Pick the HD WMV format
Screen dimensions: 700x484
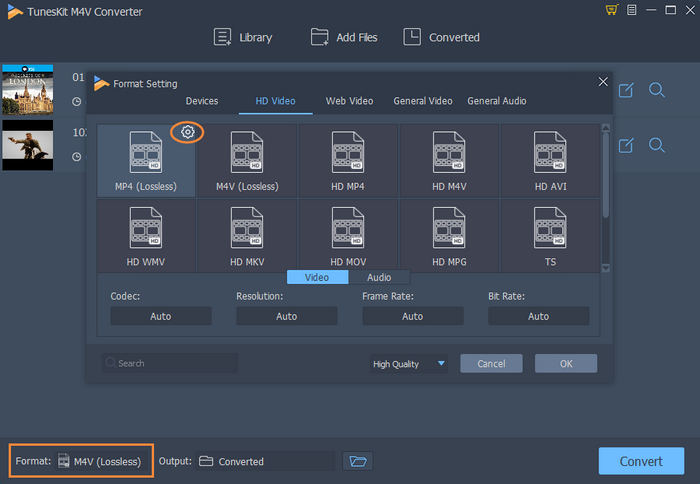[146, 236]
